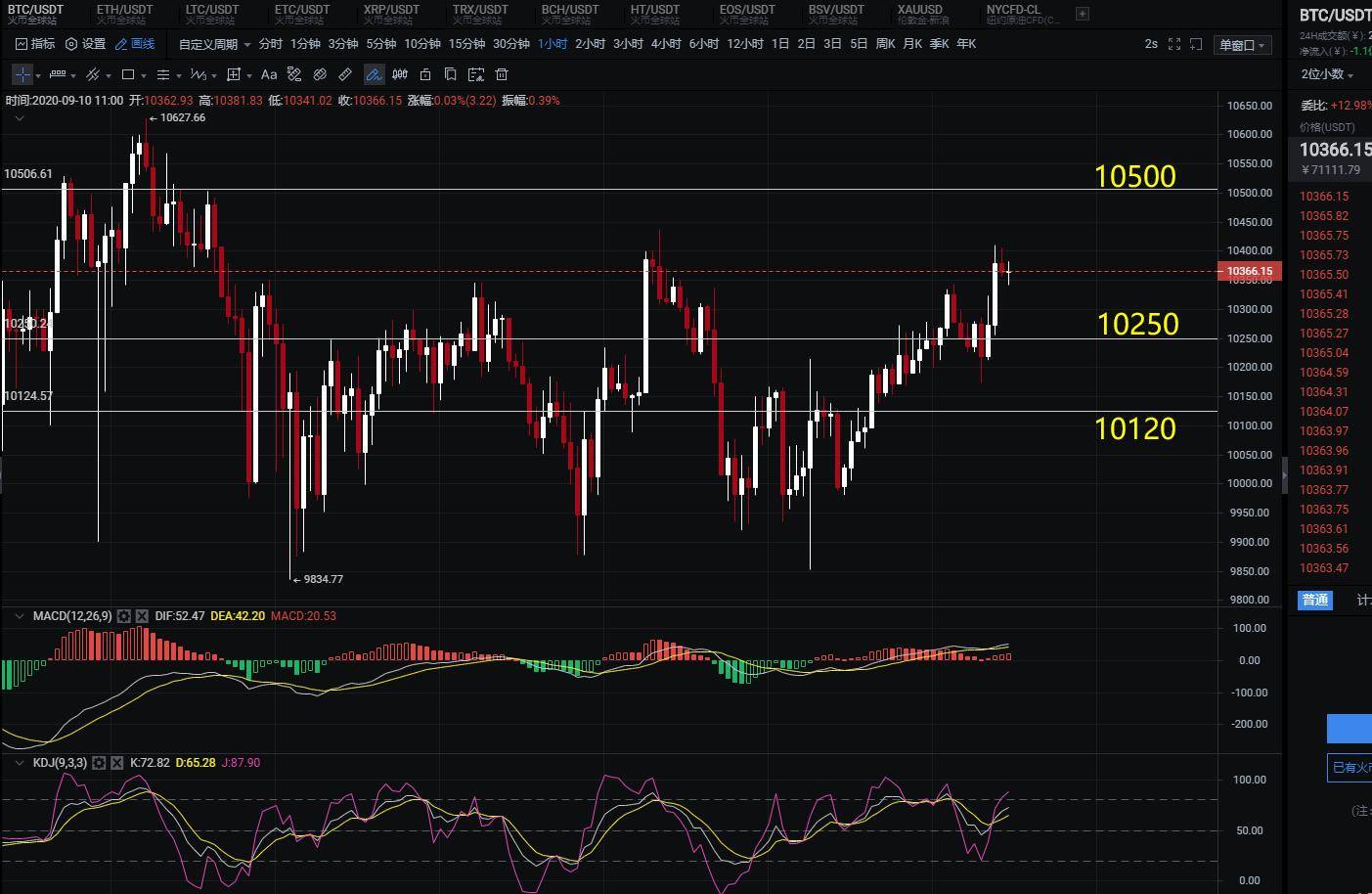Viewport: 1372px width, 894px height.
Task: Select the 5分钟 timeframe
Action: point(381,44)
